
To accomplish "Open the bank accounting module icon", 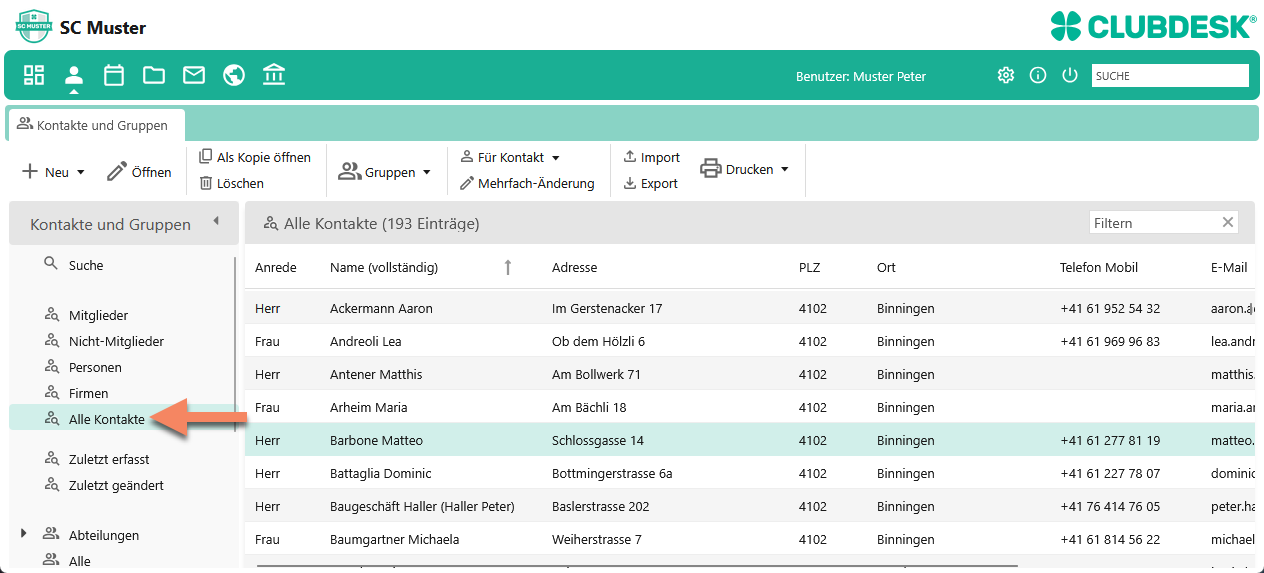I will pyautogui.click(x=274, y=75).
